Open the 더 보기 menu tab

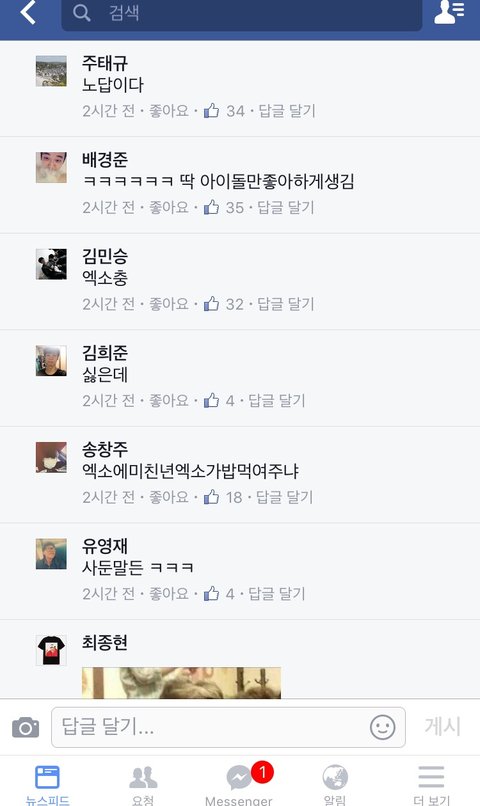(431, 783)
